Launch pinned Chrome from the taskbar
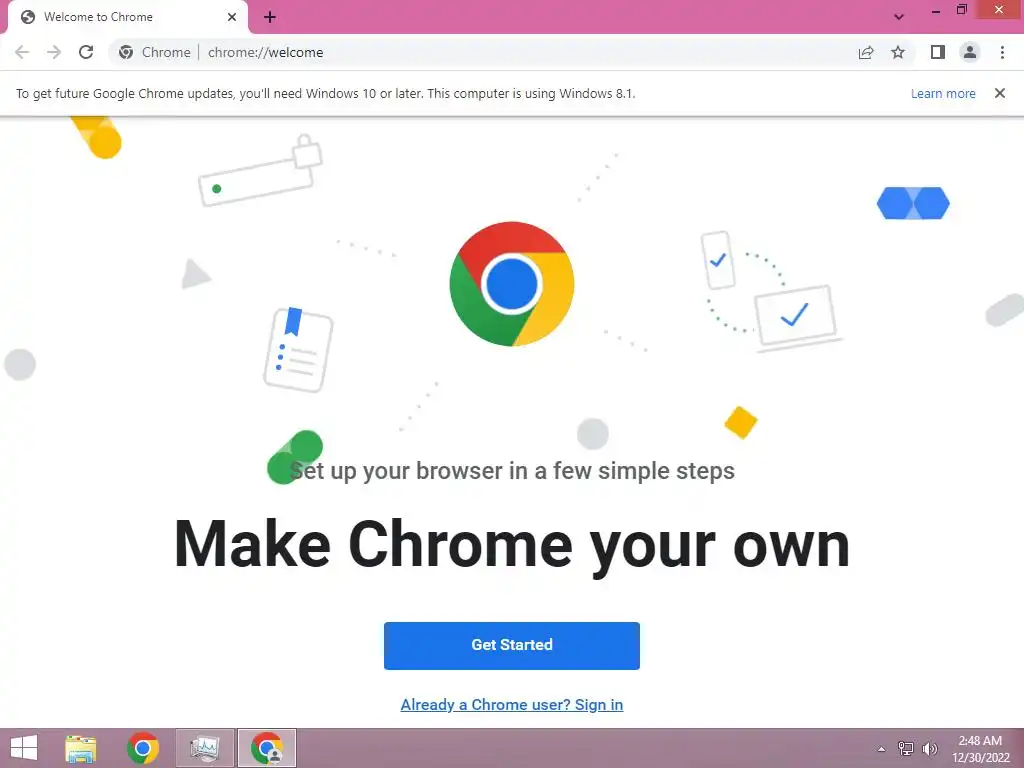 click(142, 748)
